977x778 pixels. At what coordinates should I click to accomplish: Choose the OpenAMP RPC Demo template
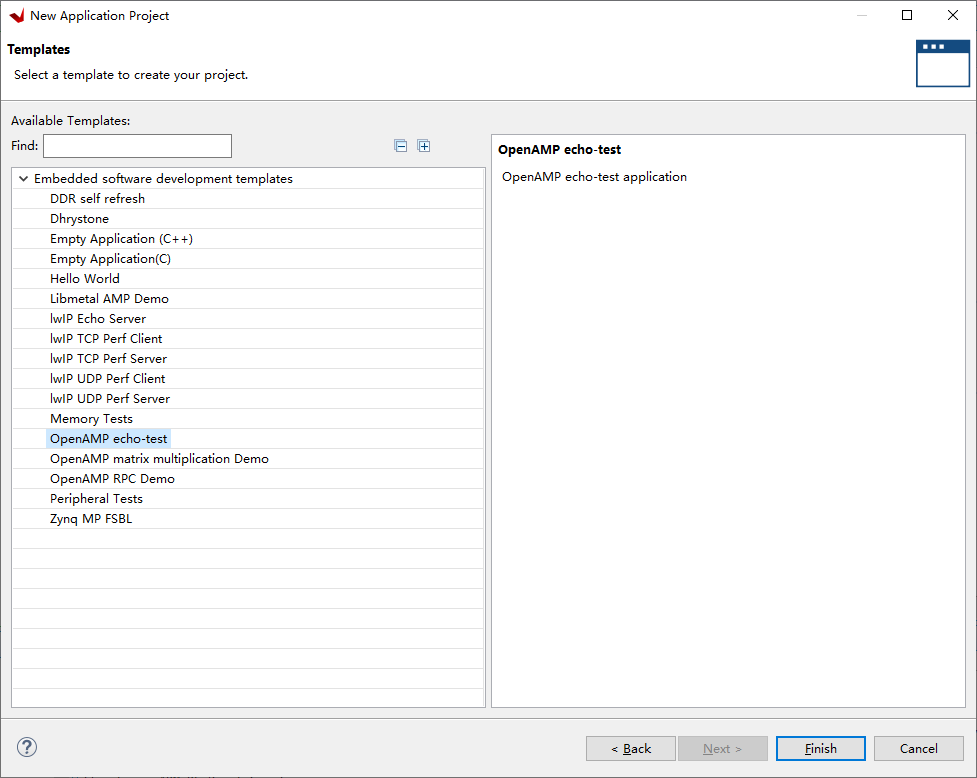[x=112, y=478]
